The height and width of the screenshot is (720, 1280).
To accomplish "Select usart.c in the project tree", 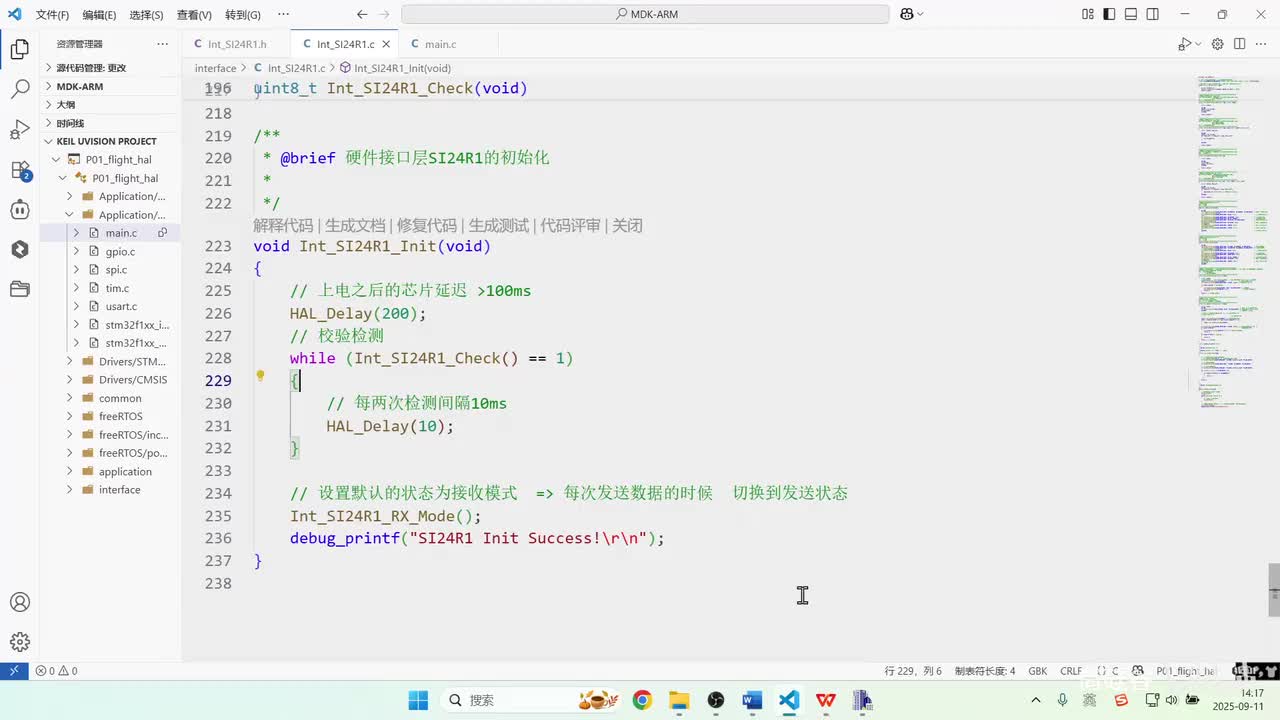I will (x=110, y=306).
